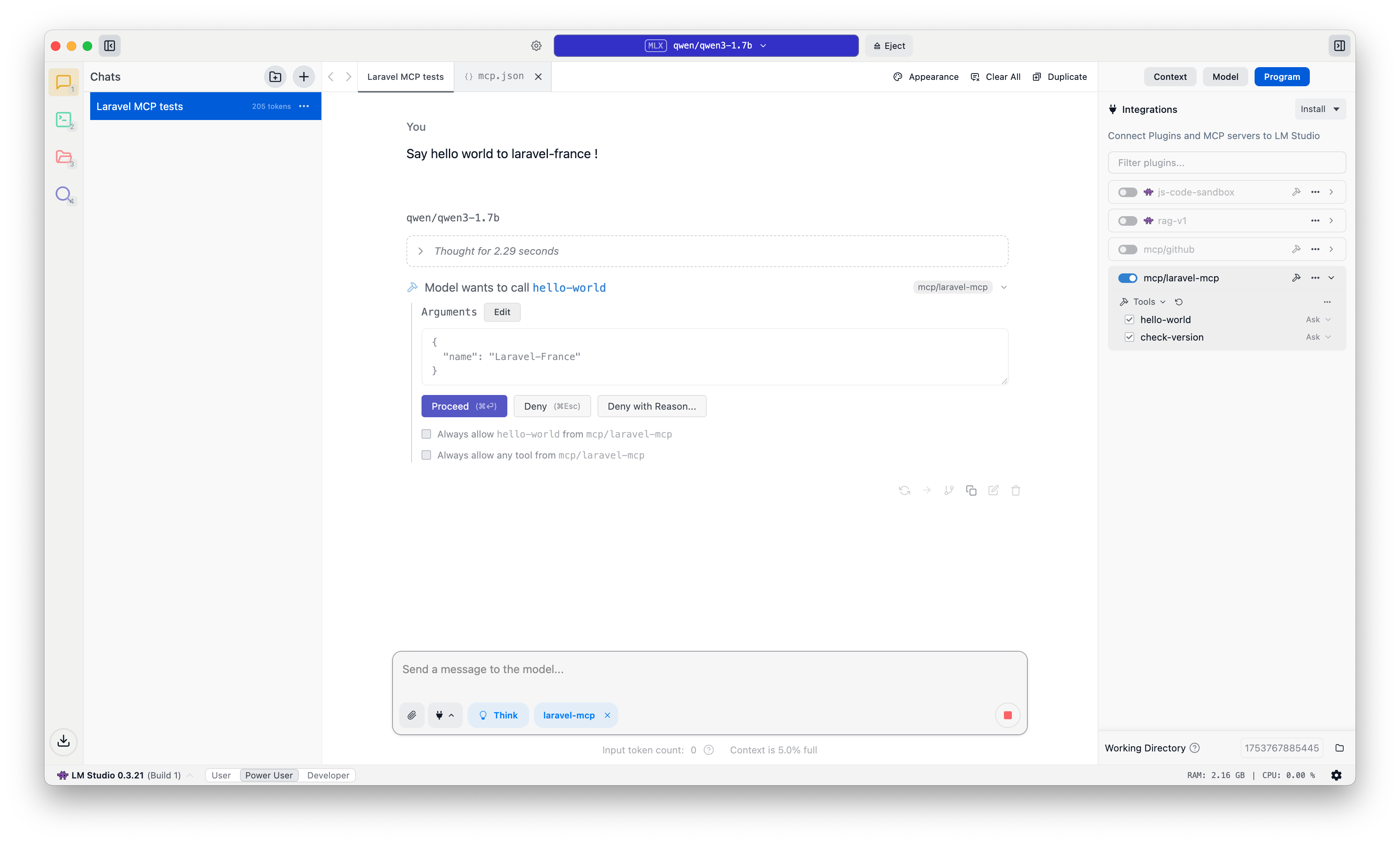The width and height of the screenshot is (1400, 844).
Task: Delete the assistant message
Action: [x=1016, y=490]
